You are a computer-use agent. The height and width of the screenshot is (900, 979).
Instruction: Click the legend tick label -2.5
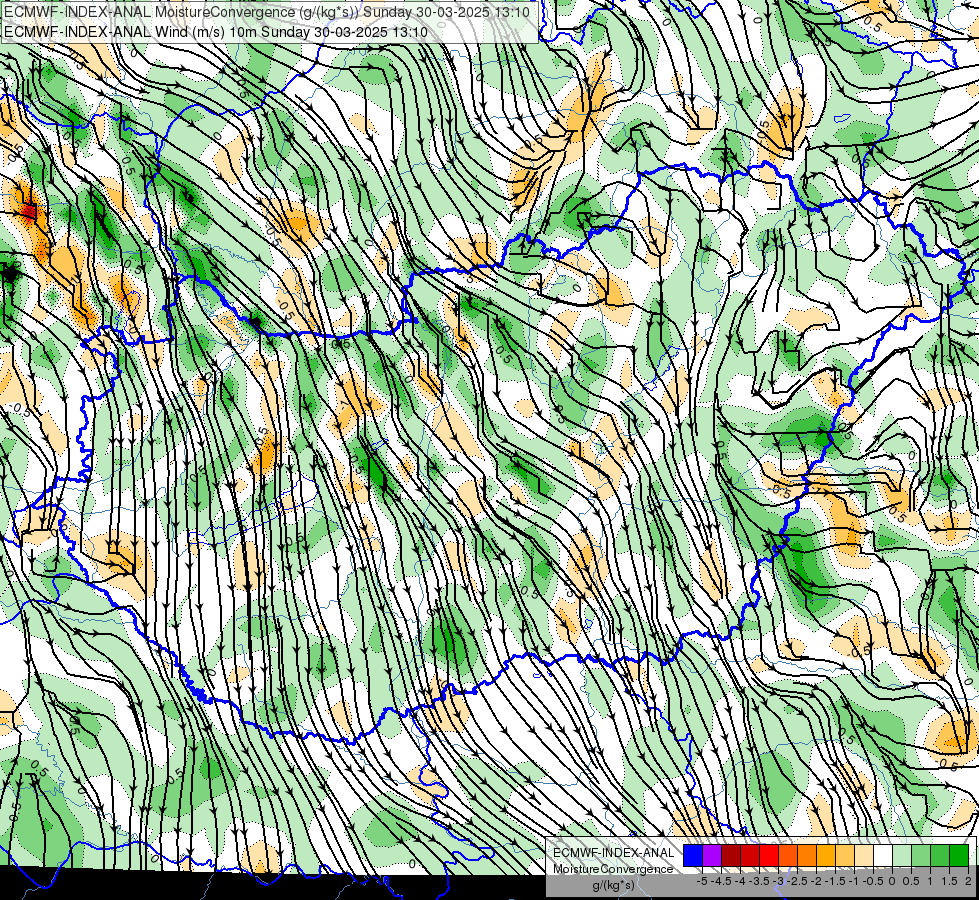point(797,881)
